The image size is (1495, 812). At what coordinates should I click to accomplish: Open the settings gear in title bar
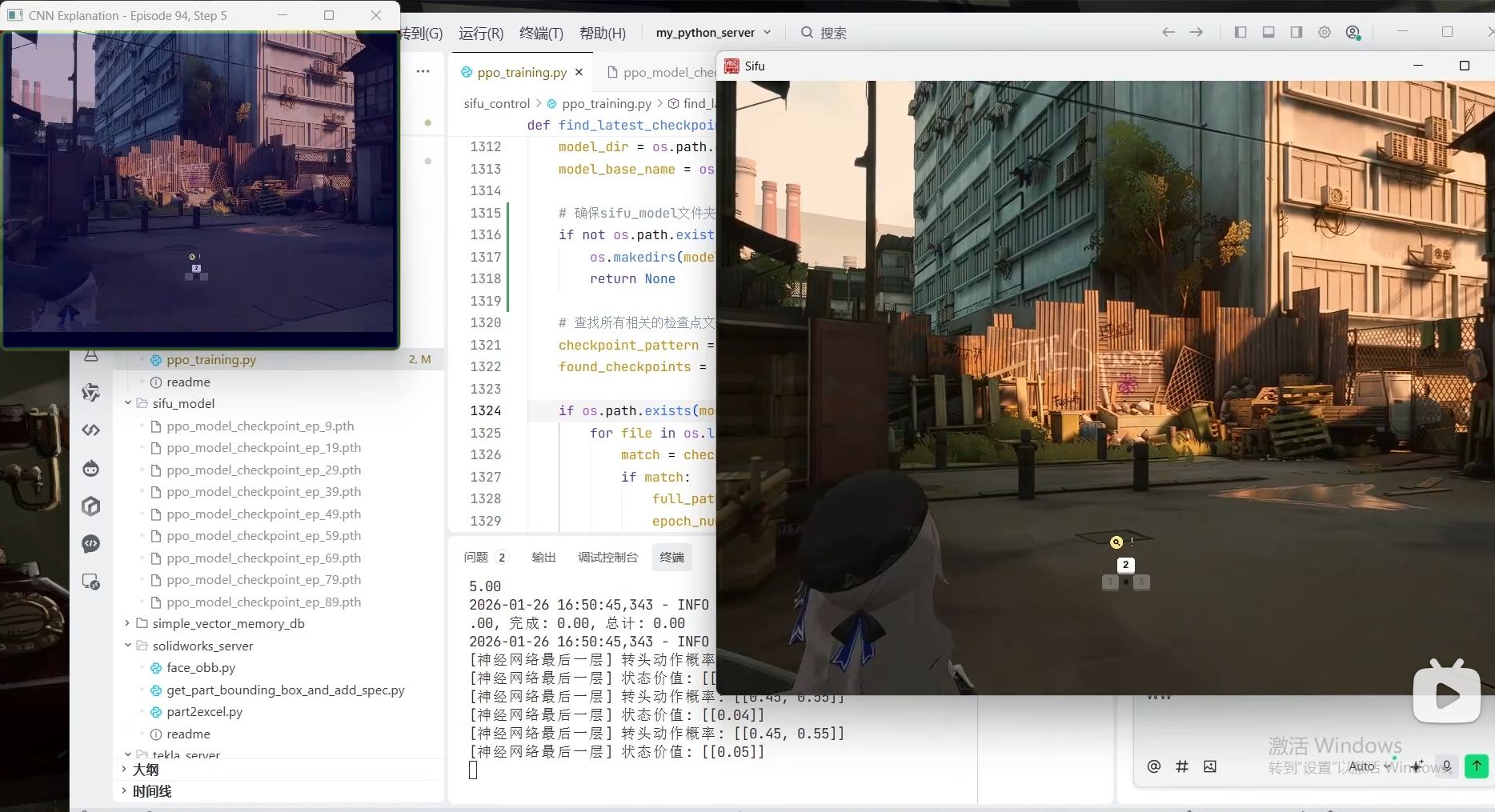click(1325, 32)
